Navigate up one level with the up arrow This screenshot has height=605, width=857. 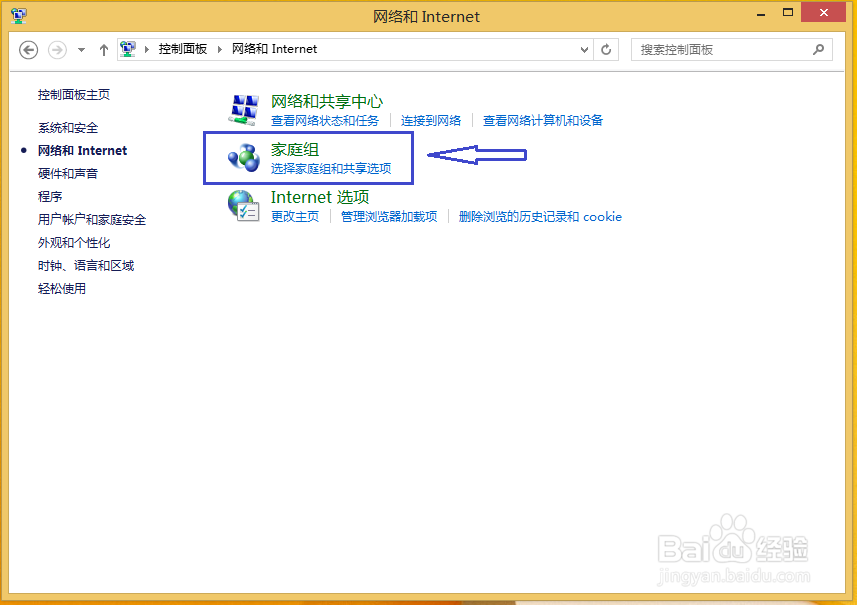pyautogui.click(x=103, y=49)
